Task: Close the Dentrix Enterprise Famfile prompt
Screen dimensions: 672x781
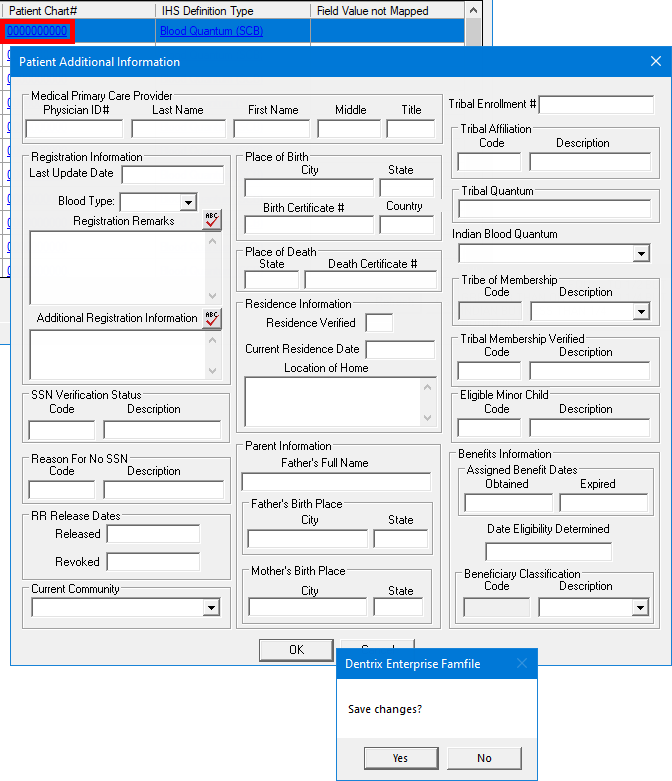Action: click(x=522, y=663)
